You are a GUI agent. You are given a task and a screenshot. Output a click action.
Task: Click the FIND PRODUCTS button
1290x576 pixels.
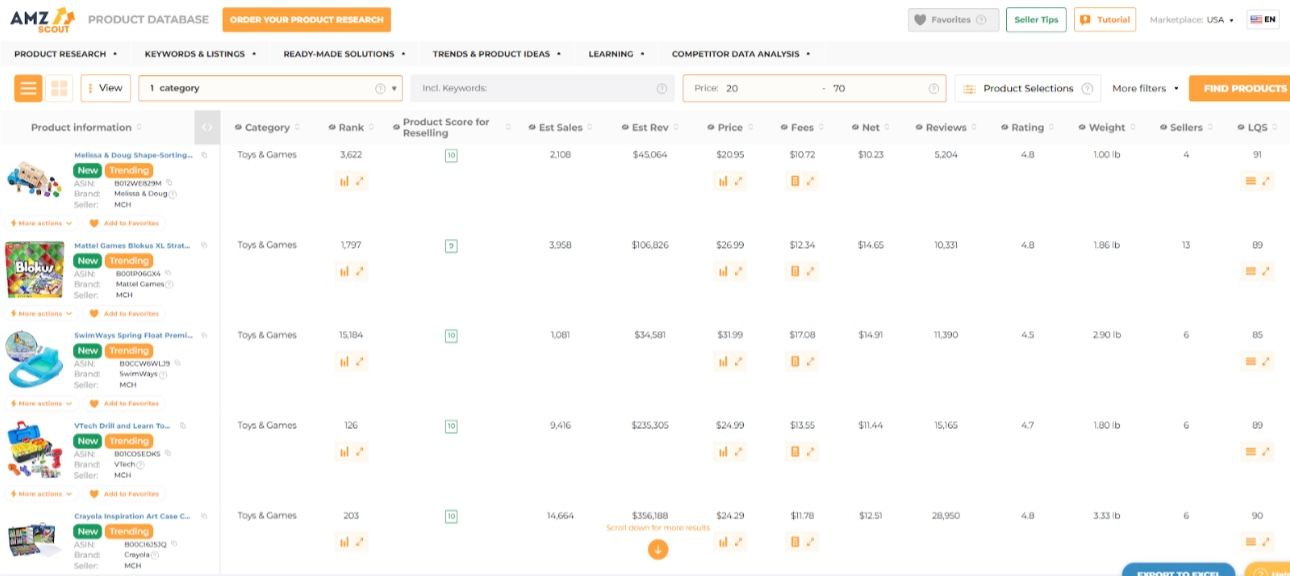point(1244,88)
